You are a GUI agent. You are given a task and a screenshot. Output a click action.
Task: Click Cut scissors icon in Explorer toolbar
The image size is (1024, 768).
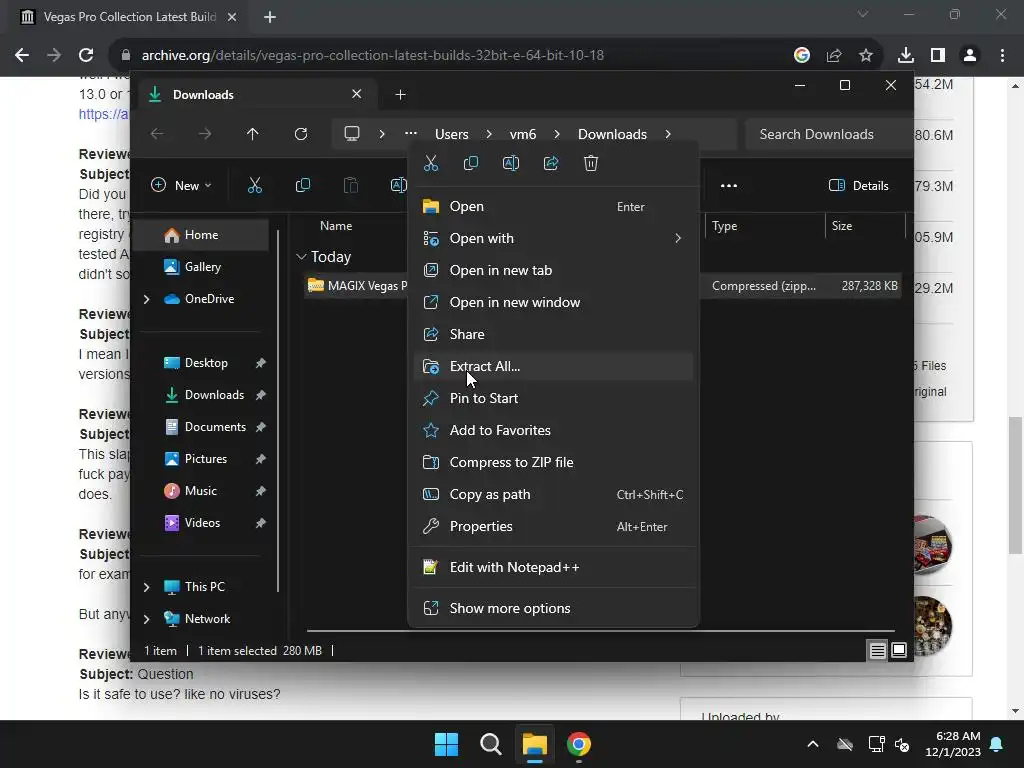tap(255, 185)
